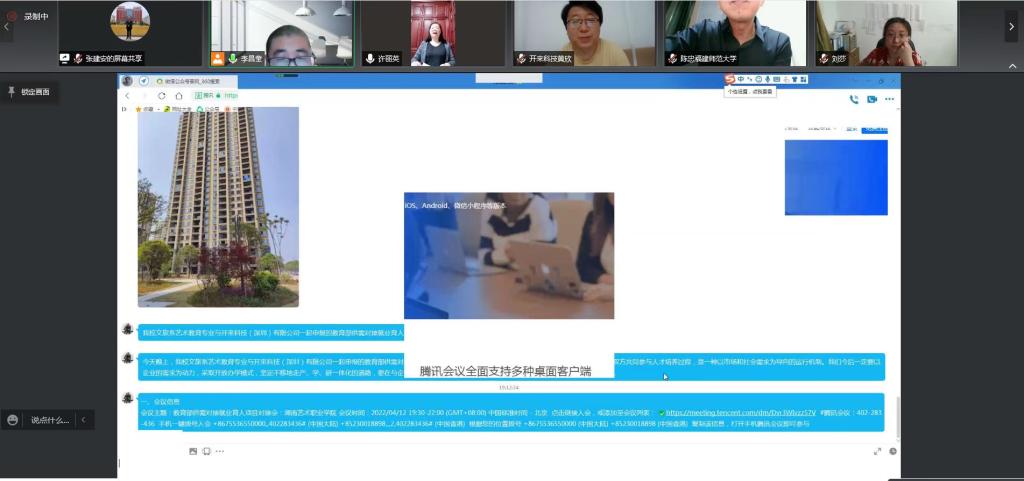1024x481 pixels.
Task: Click 刘莎's muted microphone icon
Action: coord(824,59)
